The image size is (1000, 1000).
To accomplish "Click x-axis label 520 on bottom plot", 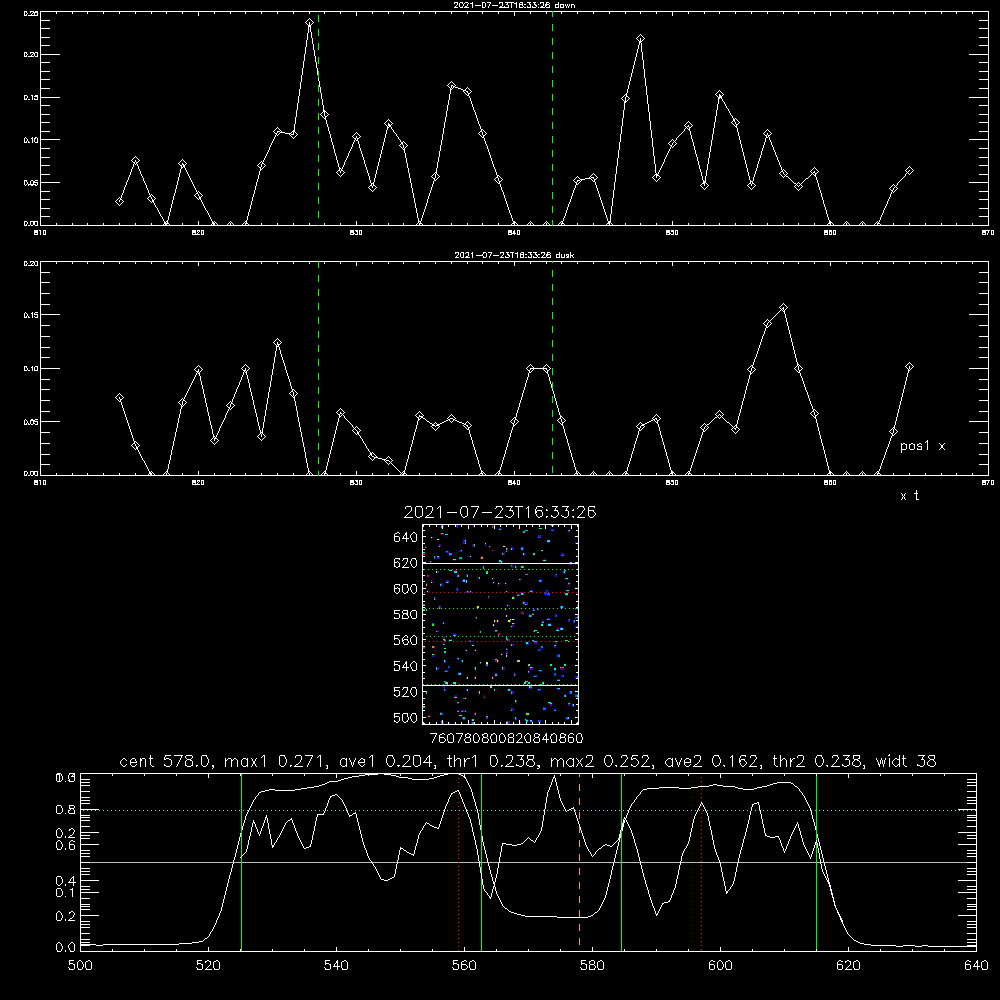I will click(208, 966).
